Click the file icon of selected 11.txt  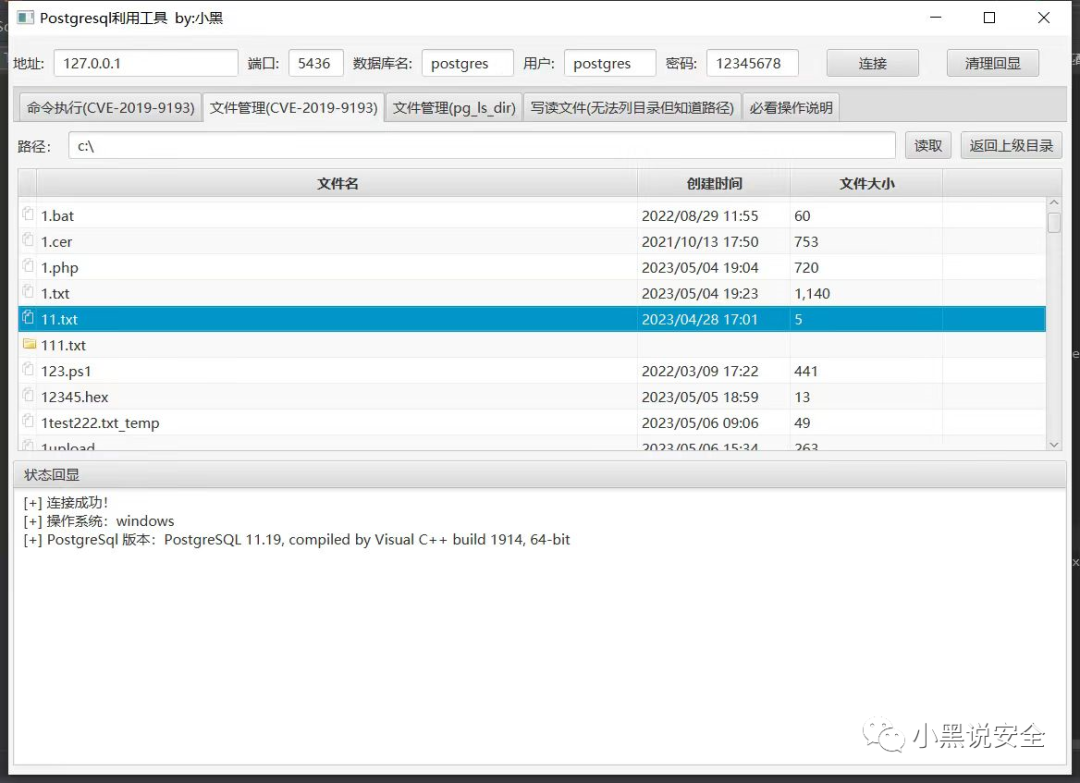pyautogui.click(x=28, y=317)
